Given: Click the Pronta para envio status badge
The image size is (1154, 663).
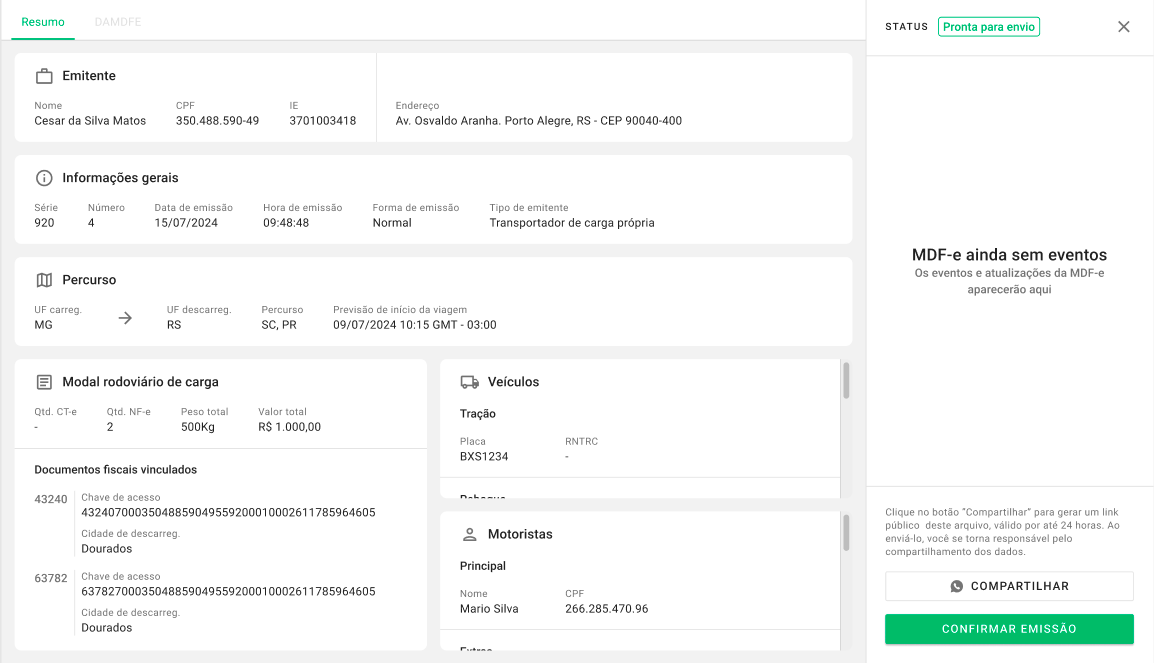Looking at the screenshot, I should [x=988, y=27].
